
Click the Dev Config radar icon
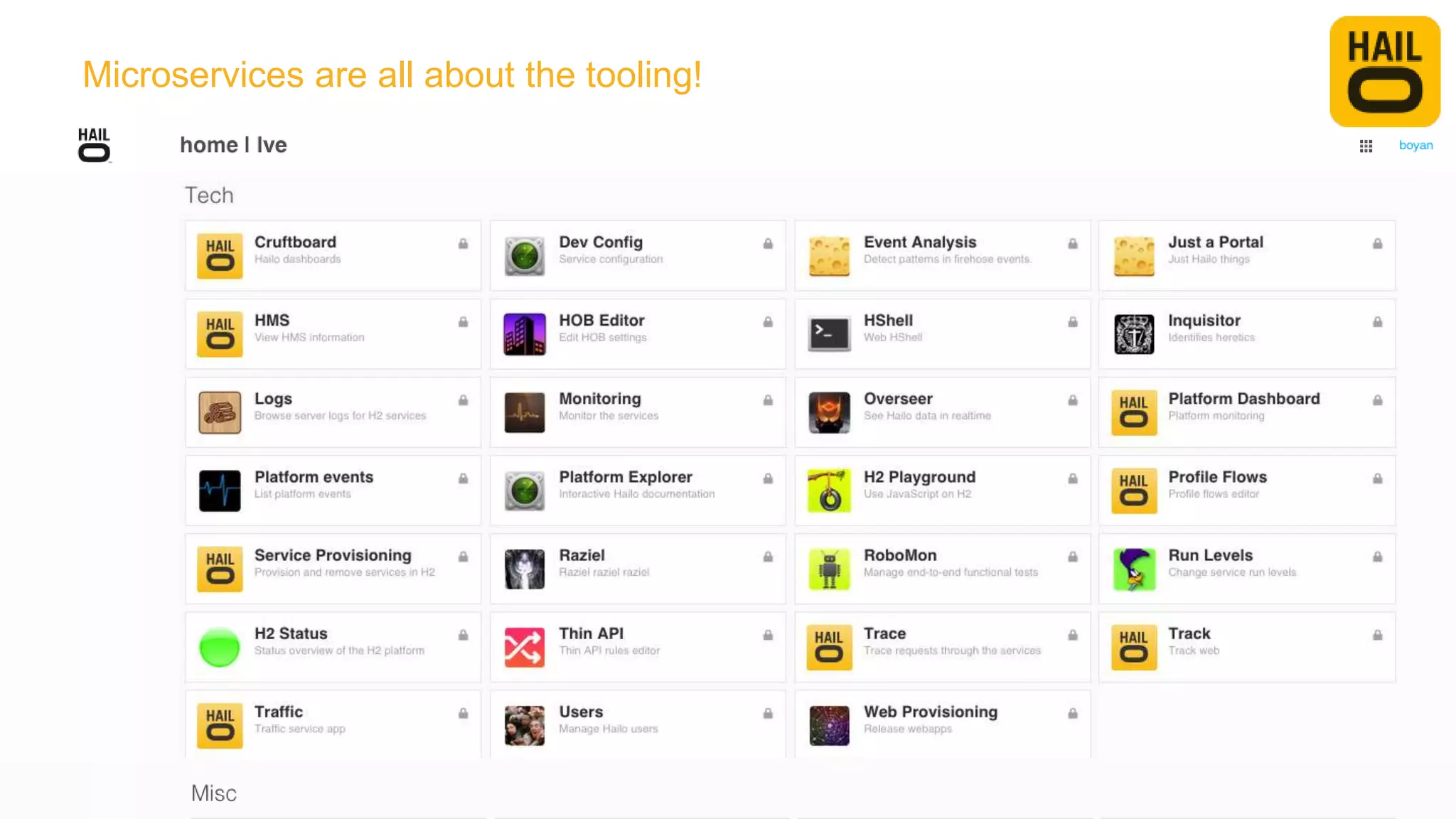525,256
